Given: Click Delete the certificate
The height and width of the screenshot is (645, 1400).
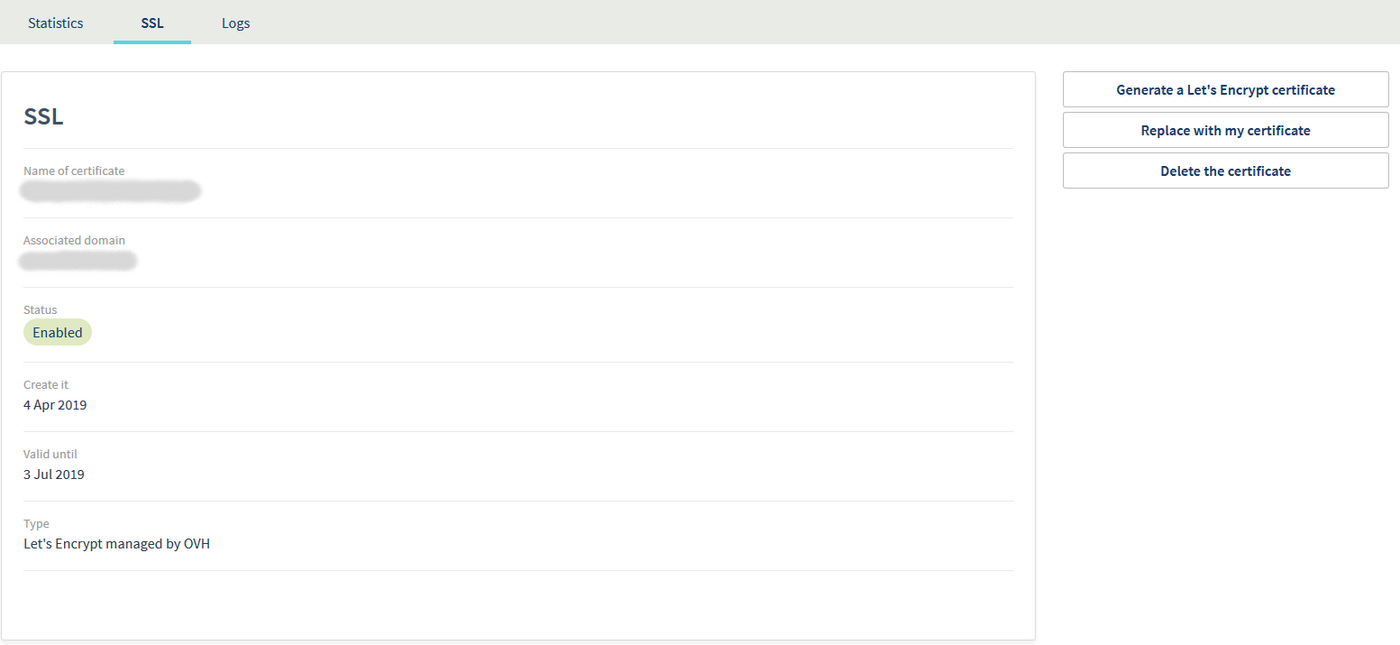Looking at the screenshot, I should point(1225,170).
